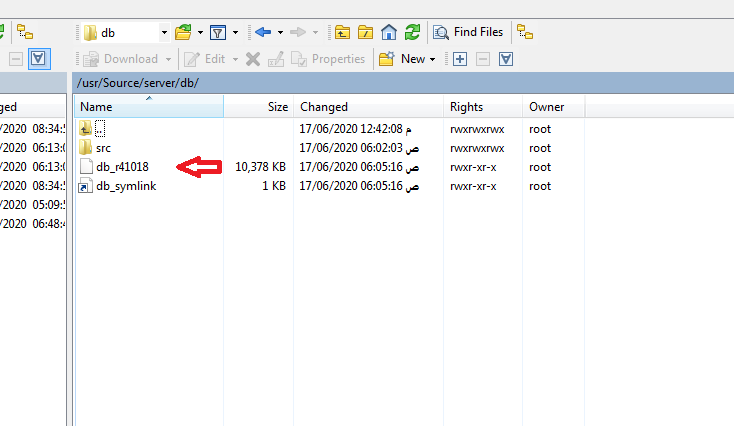Open the Properties button

pos(328,59)
